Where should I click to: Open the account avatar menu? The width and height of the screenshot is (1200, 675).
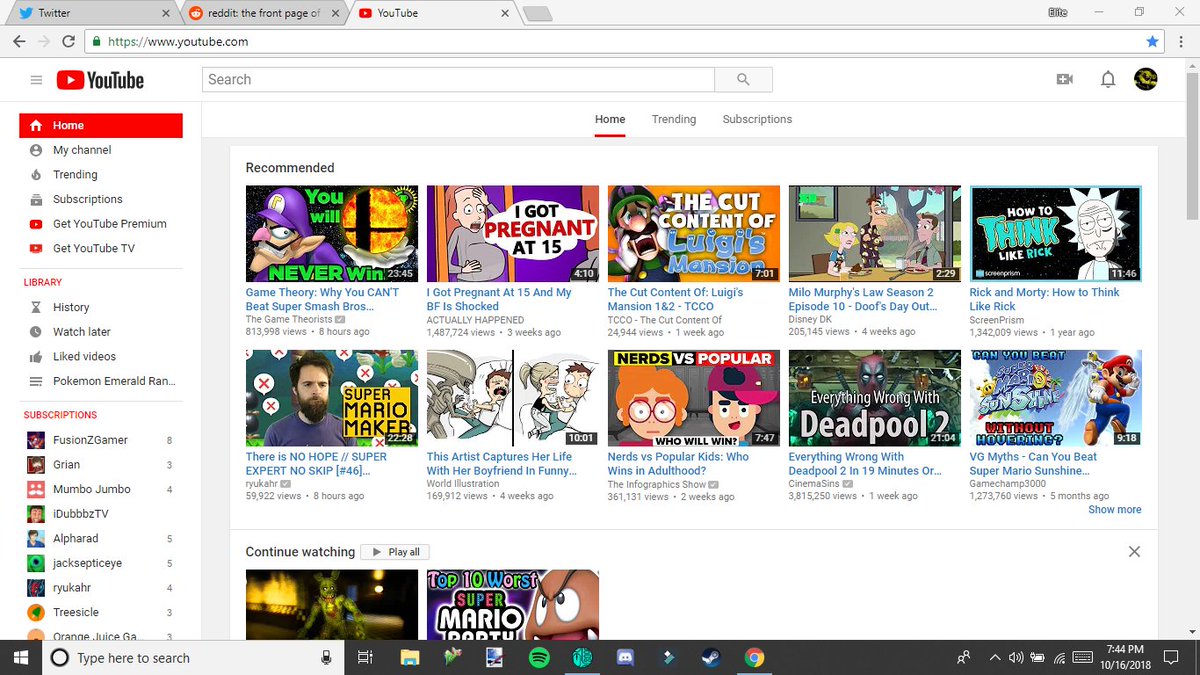click(x=1146, y=79)
